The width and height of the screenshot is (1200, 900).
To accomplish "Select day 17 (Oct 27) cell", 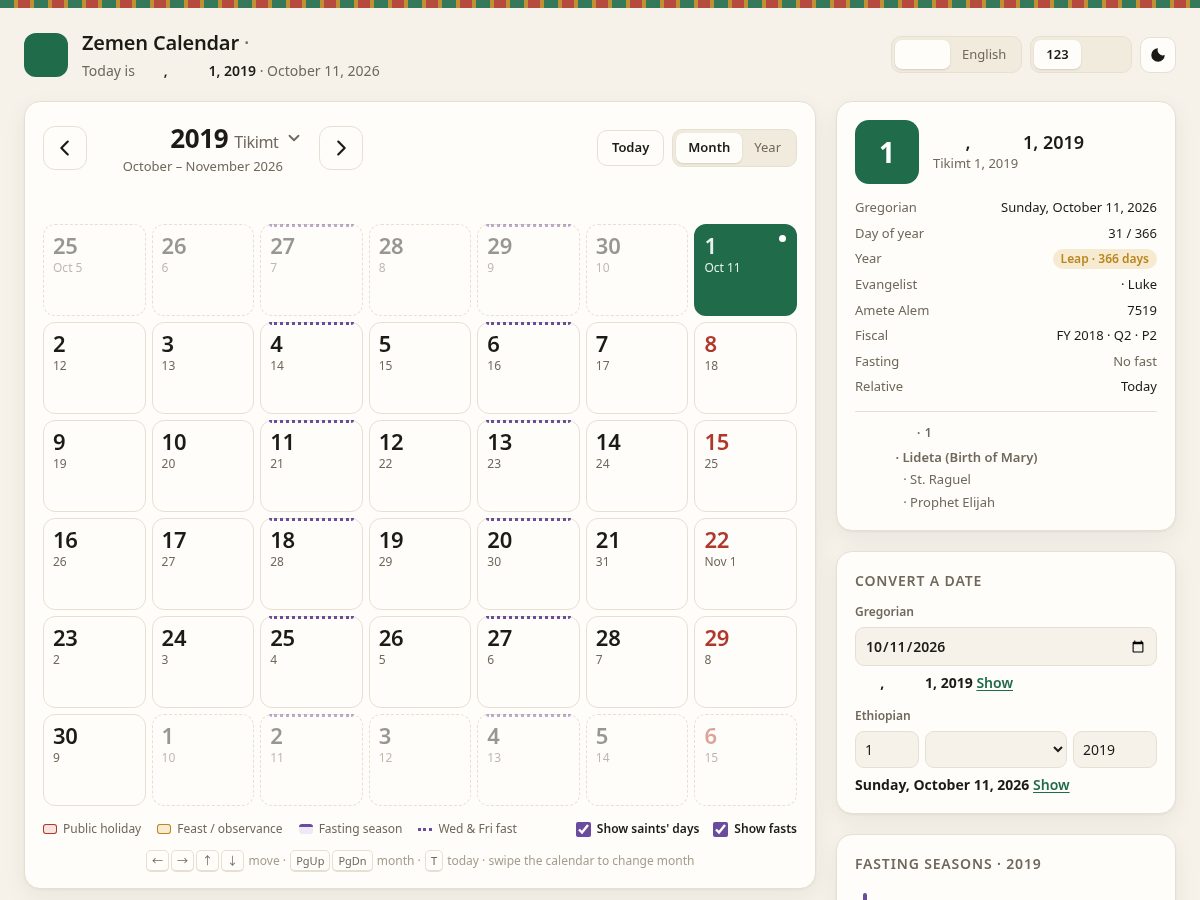I will click(203, 564).
